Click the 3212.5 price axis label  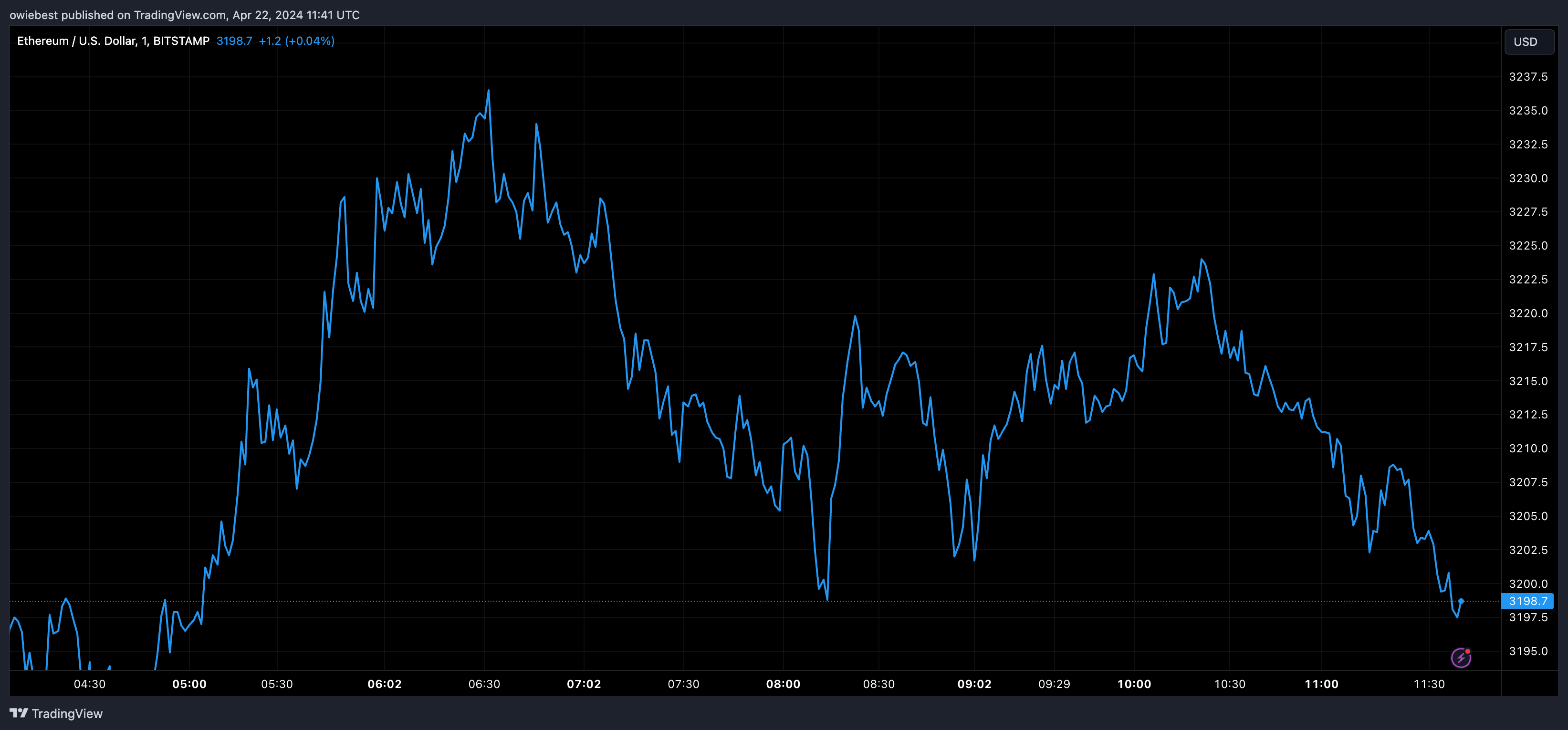tap(1528, 415)
